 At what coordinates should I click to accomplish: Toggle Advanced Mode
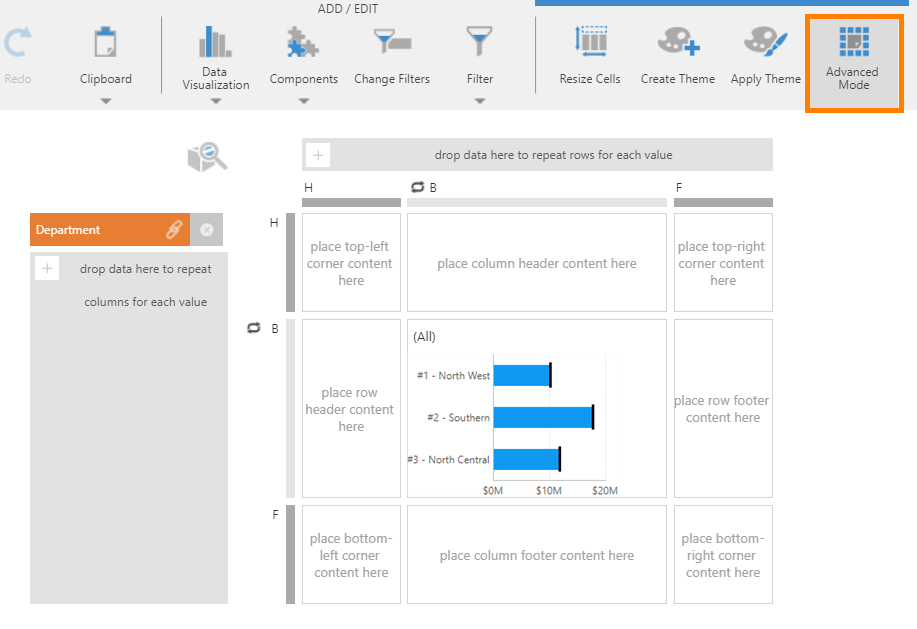853,62
